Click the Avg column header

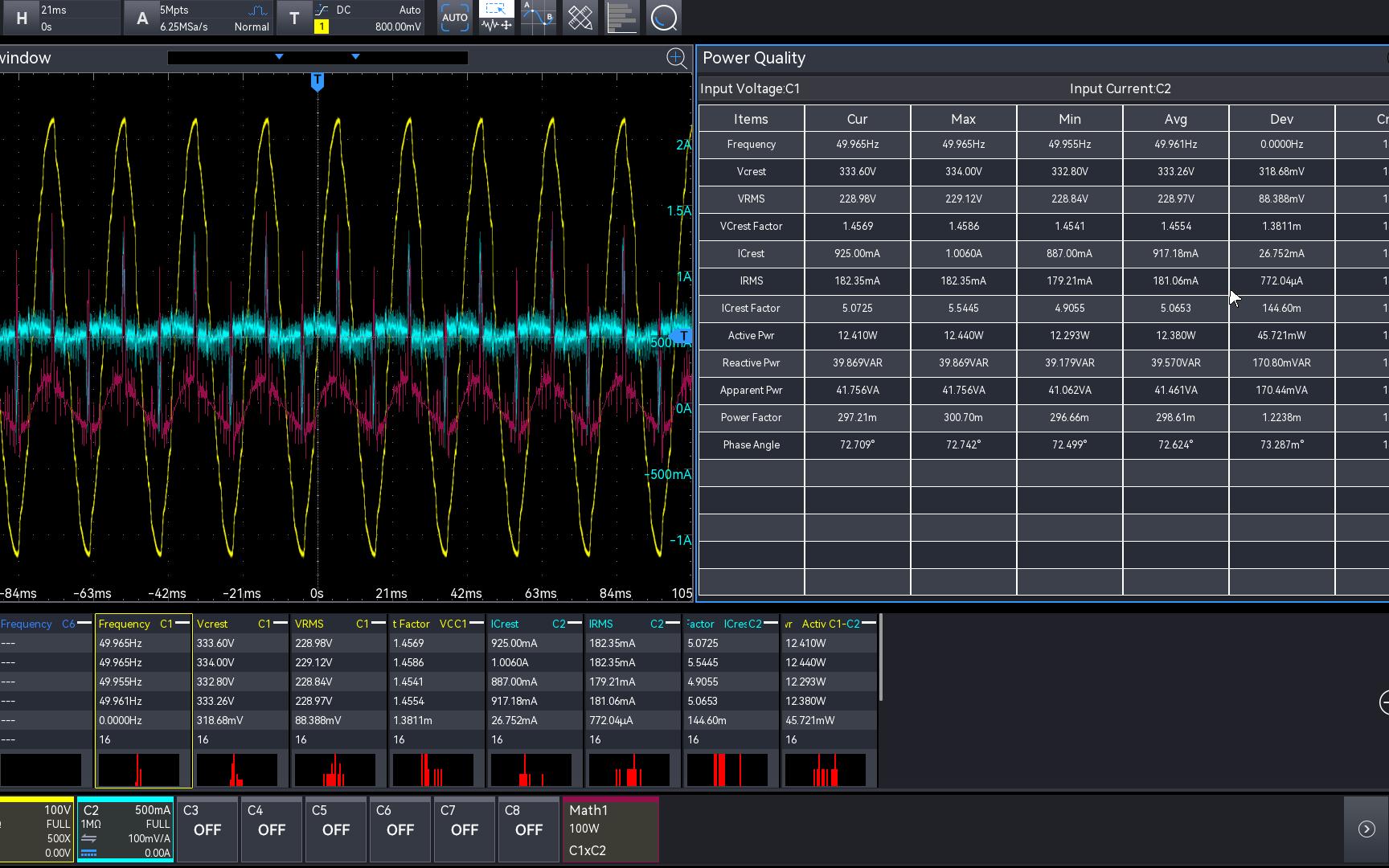pos(1176,119)
